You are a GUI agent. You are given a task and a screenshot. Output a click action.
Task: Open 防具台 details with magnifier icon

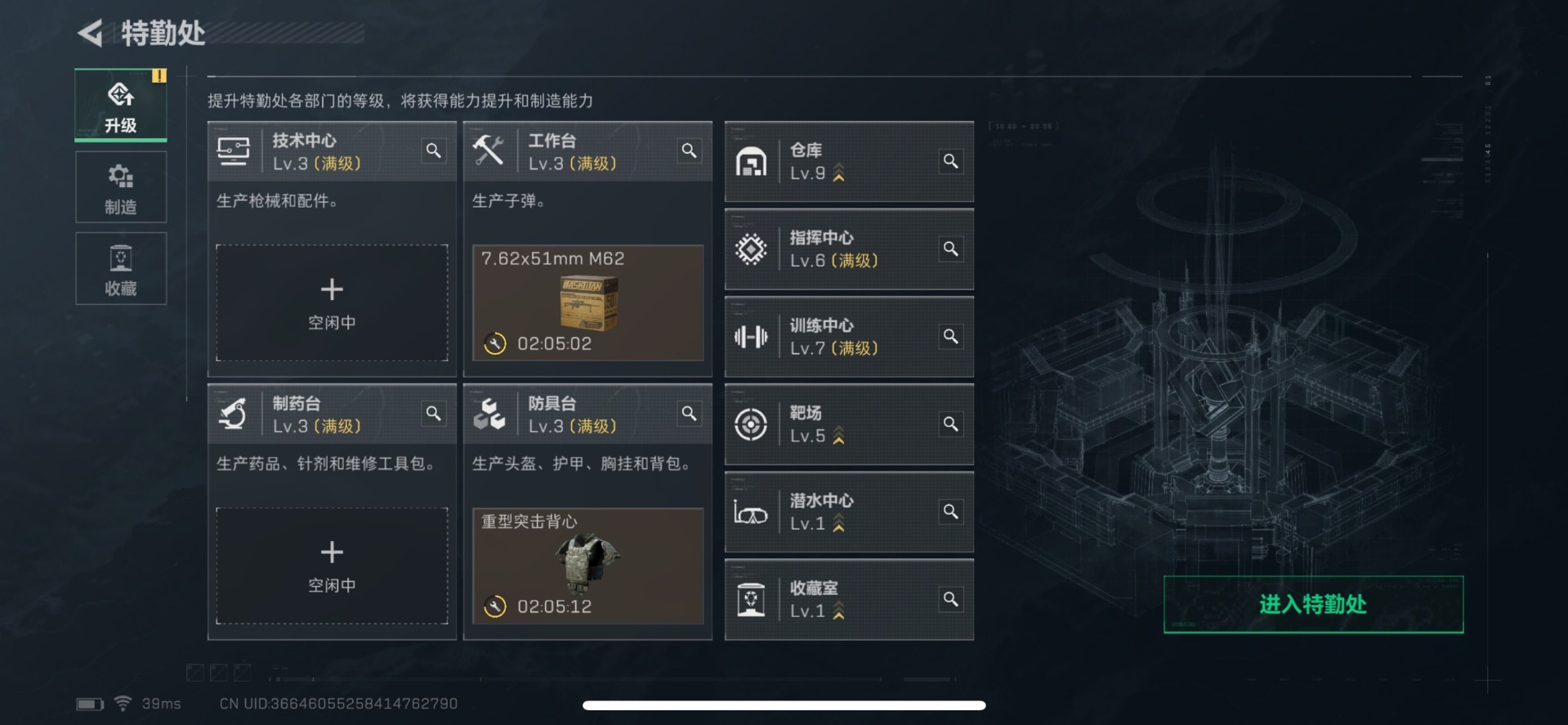pyautogui.click(x=690, y=414)
